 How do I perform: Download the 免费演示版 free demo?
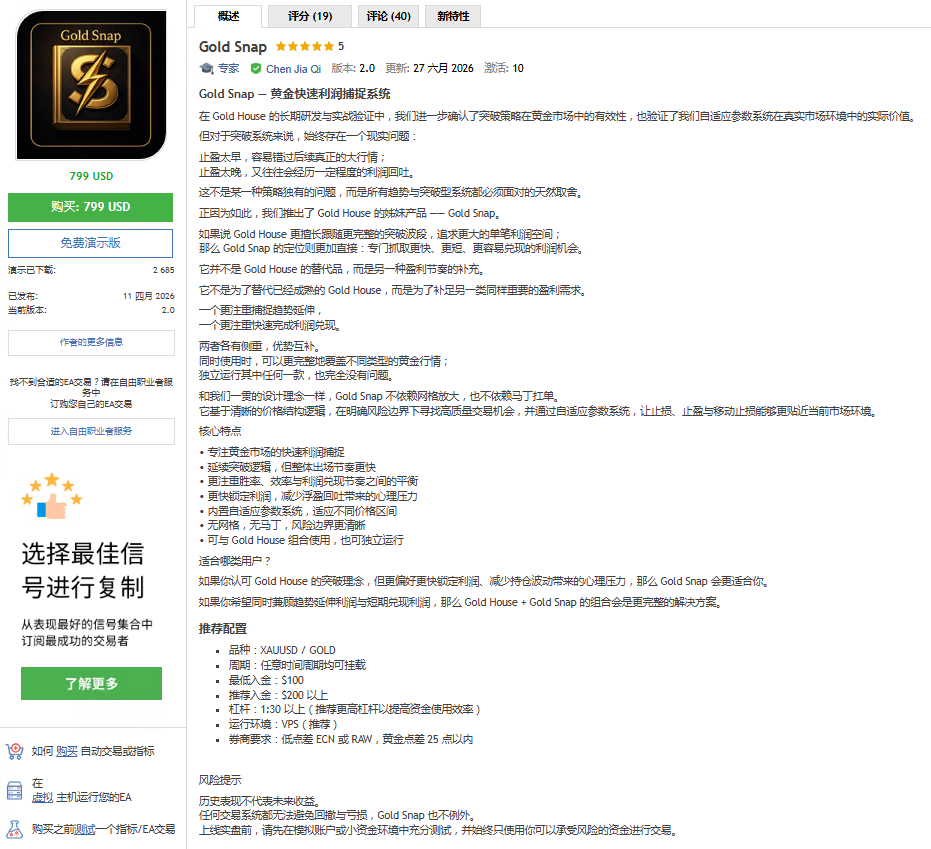coord(90,243)
